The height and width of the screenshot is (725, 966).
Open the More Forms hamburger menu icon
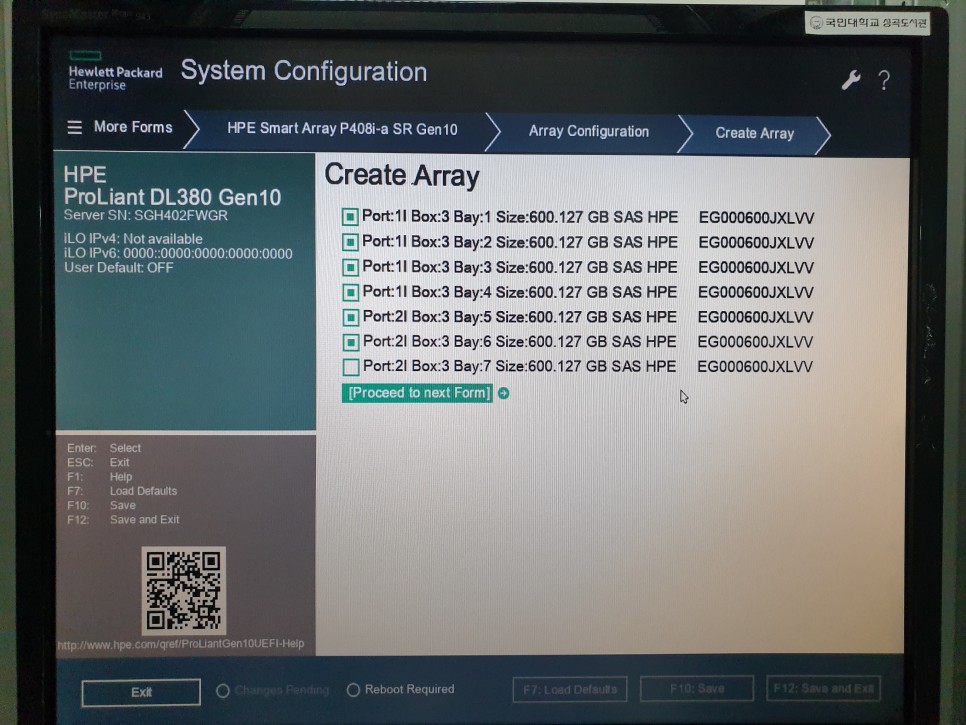[75, 128]
